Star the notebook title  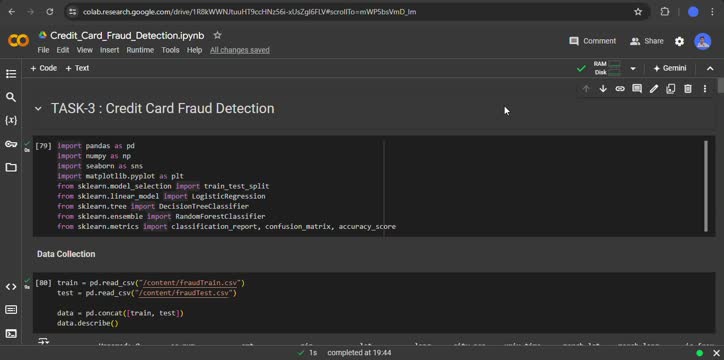click(217, 35)
